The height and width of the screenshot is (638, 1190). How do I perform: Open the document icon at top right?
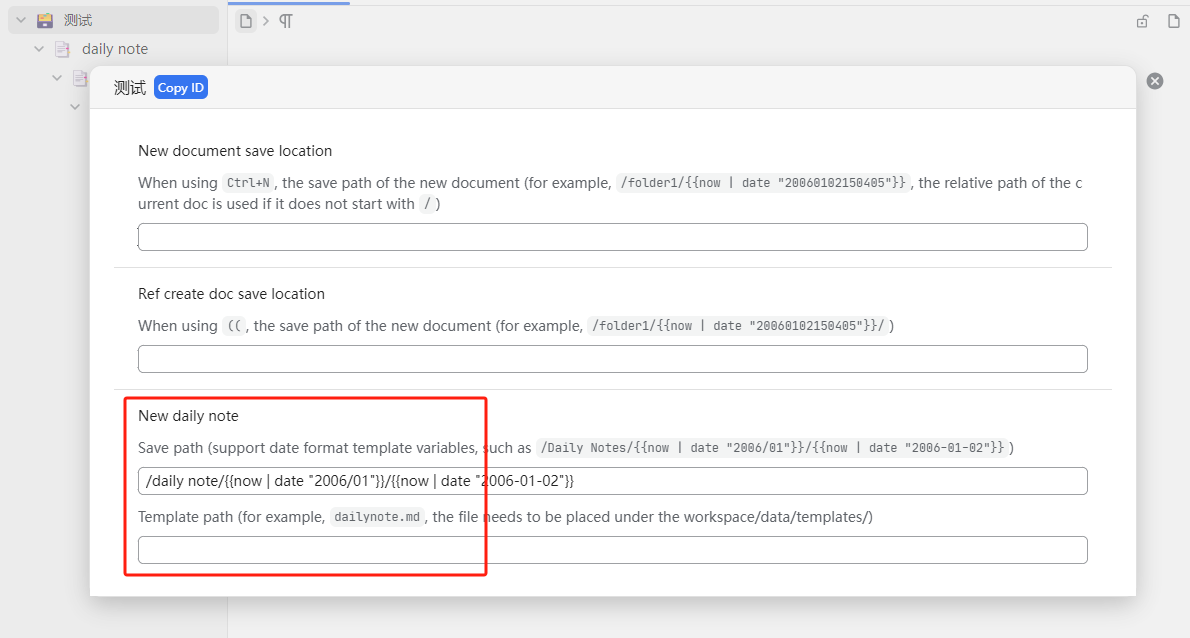tap(1174, 21)
